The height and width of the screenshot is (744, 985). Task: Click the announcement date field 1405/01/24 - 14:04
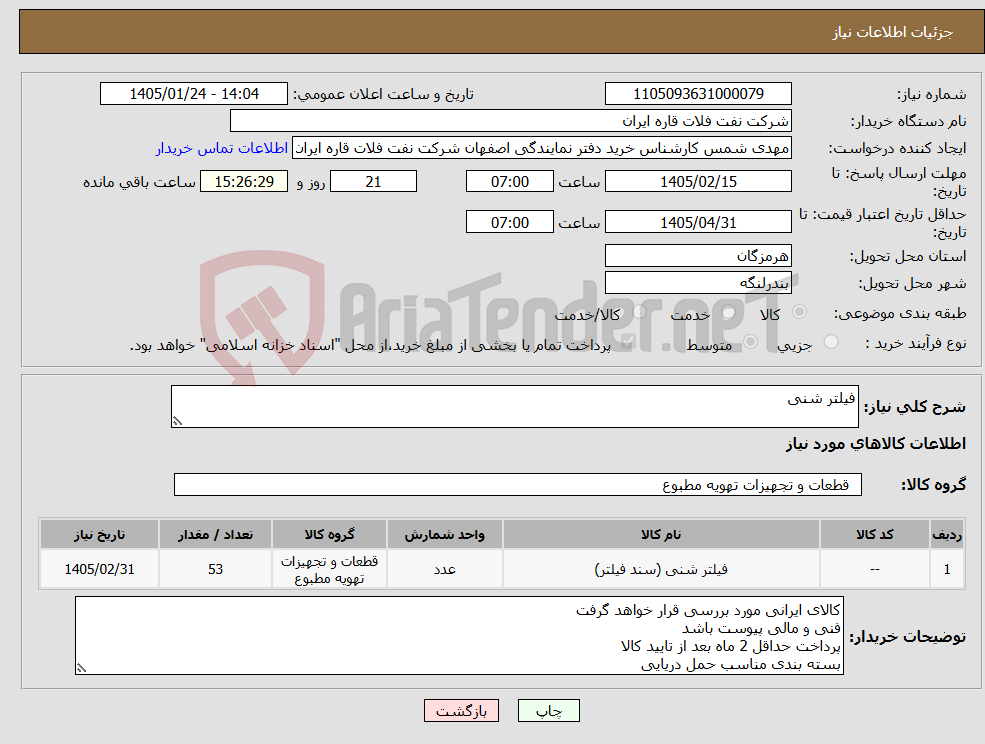pos(193,94)
